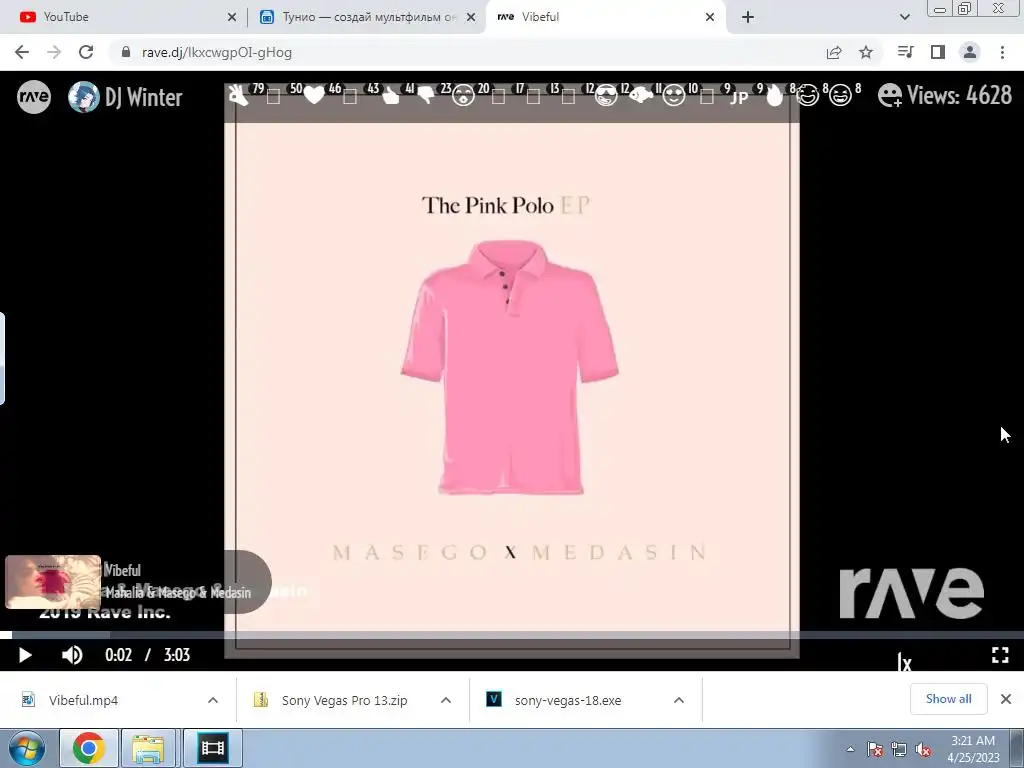Click the OK hand reaction with 79
1024x768 pixels.
click(238, 96)
